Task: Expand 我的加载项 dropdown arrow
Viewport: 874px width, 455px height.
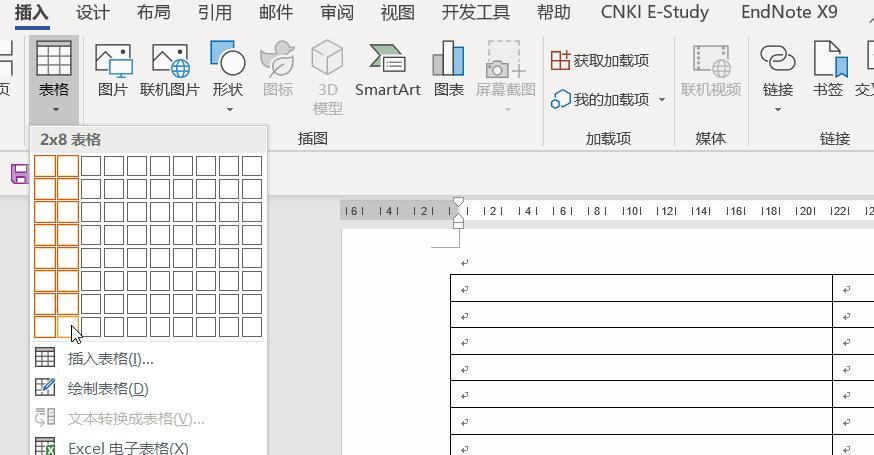Action: pos(662,100)
